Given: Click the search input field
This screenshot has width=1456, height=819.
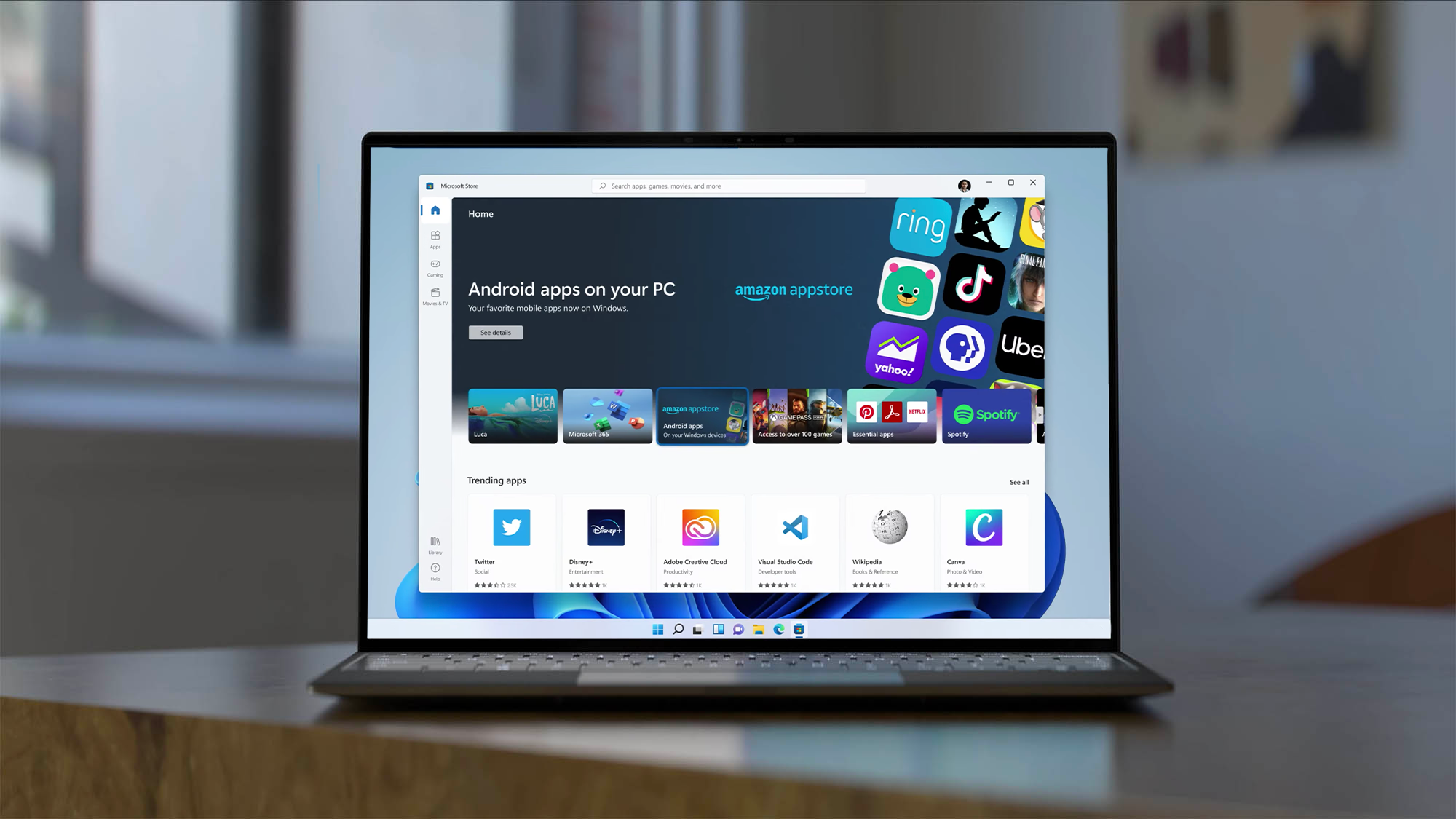Looking at the screenshot, I should pos(729,185).
